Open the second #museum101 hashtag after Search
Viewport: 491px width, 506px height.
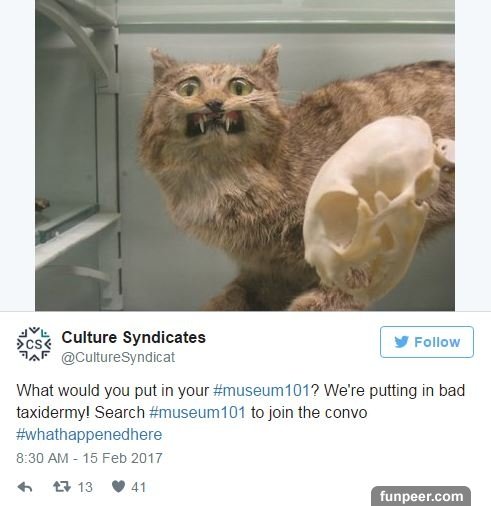198,412
